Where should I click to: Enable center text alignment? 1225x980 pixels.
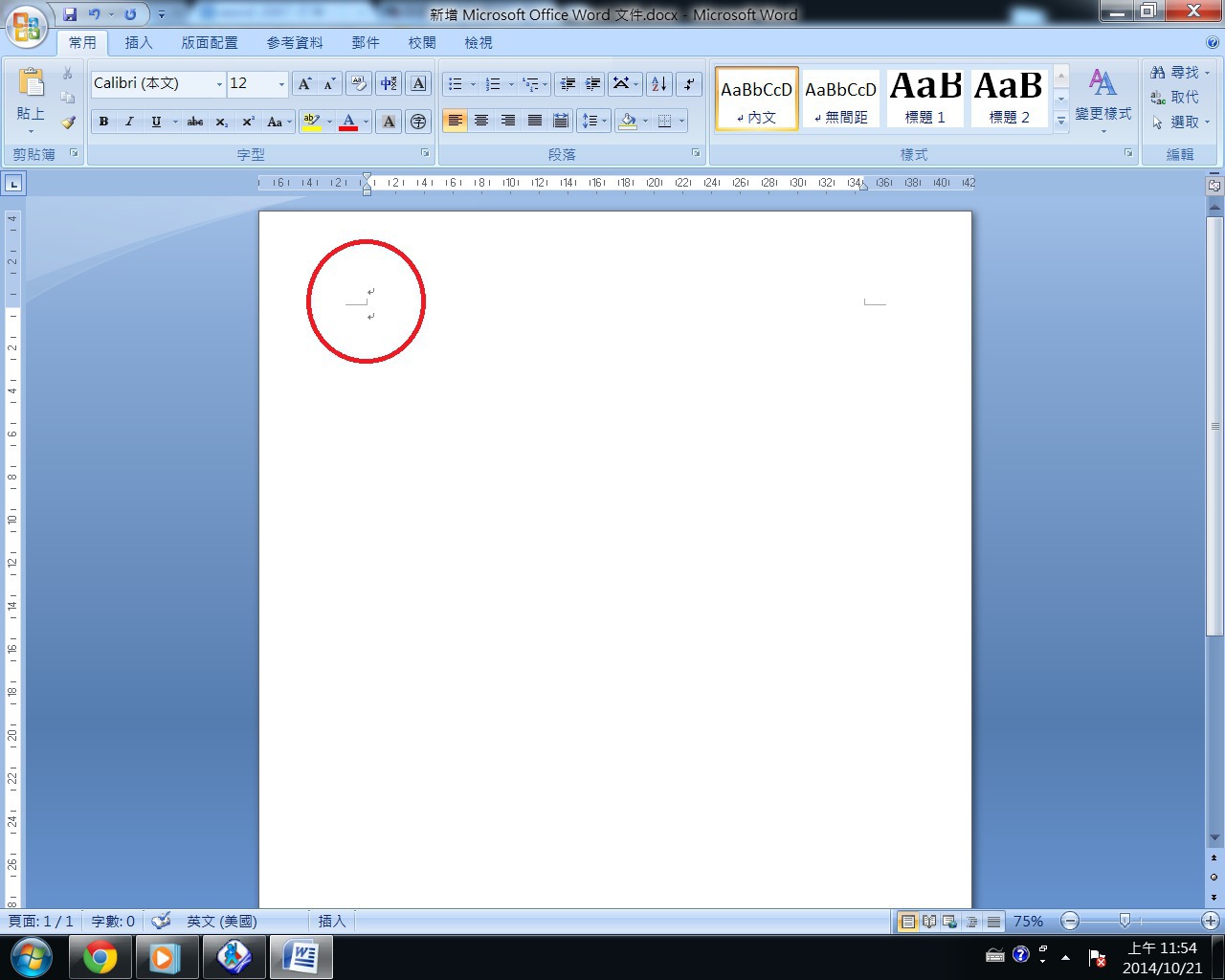tap(481, 121)
